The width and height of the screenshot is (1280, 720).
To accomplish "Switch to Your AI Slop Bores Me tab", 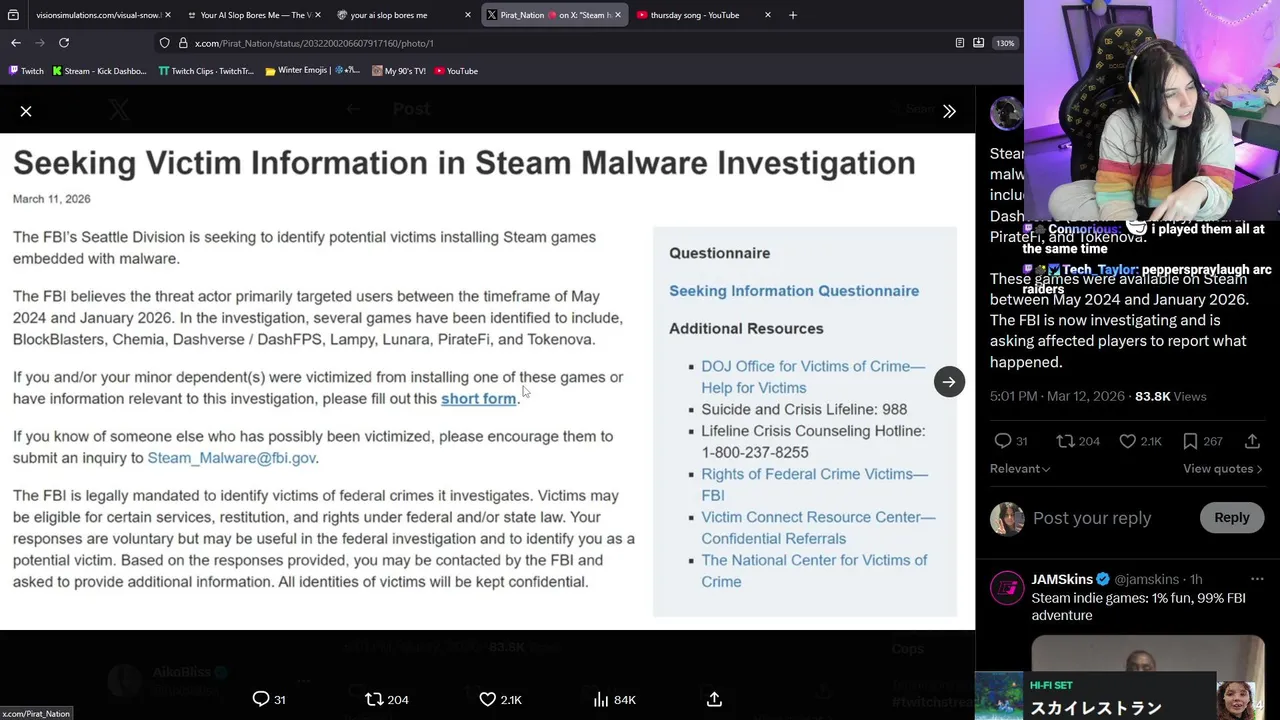I will pos(255,15).
